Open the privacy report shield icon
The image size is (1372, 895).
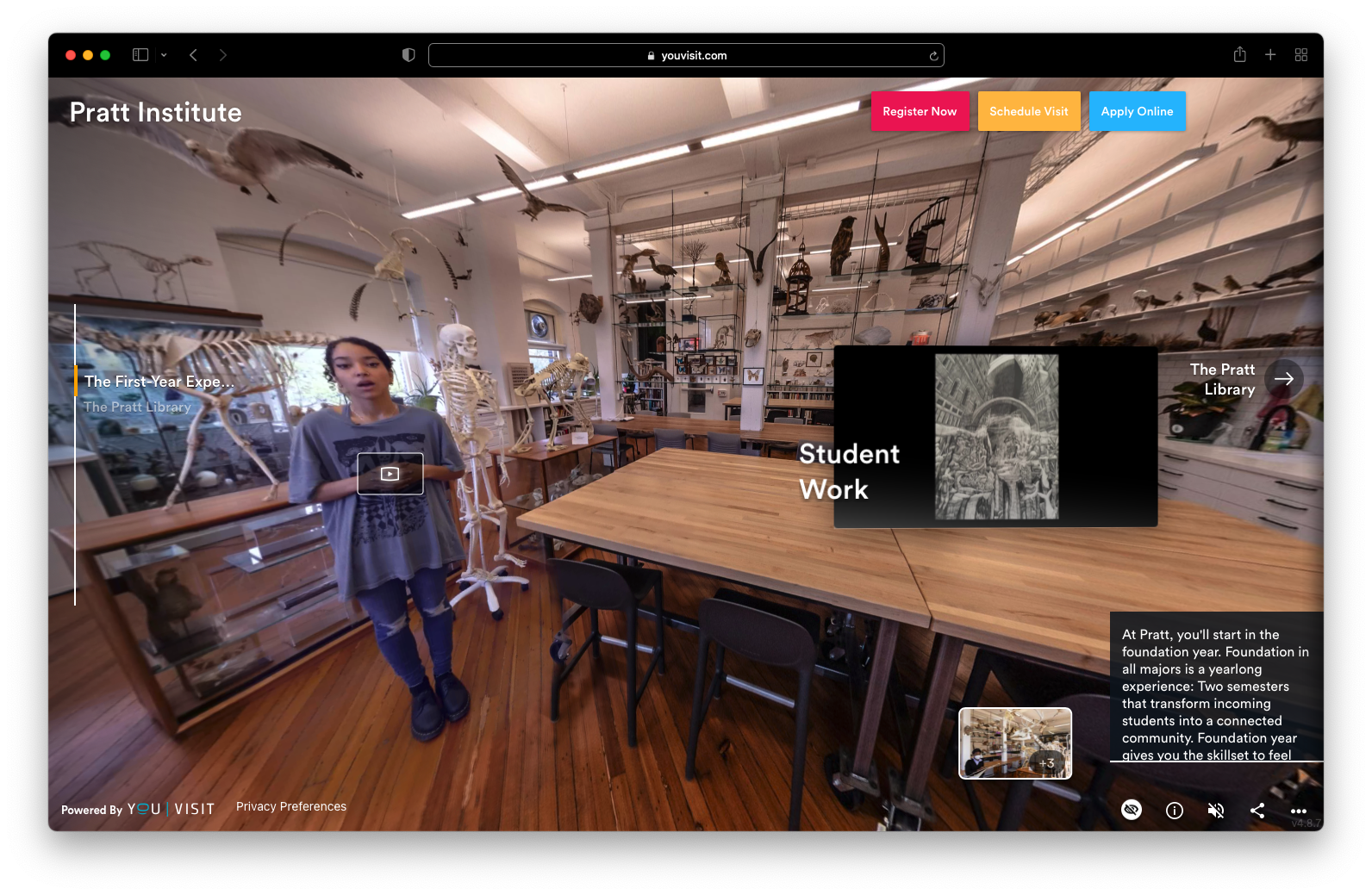click(408, 55)
